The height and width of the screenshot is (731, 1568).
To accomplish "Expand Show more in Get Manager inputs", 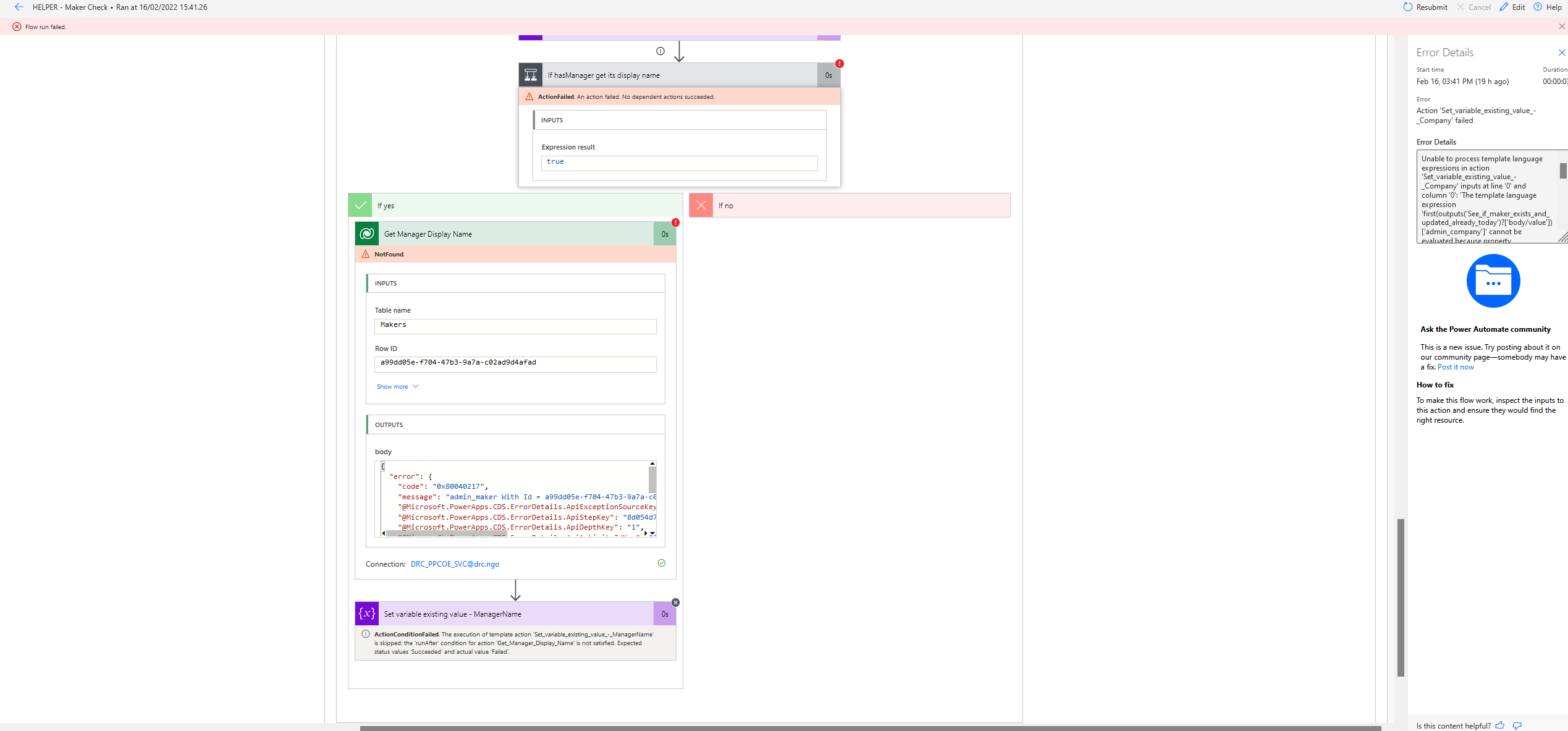I will [397, 386].
